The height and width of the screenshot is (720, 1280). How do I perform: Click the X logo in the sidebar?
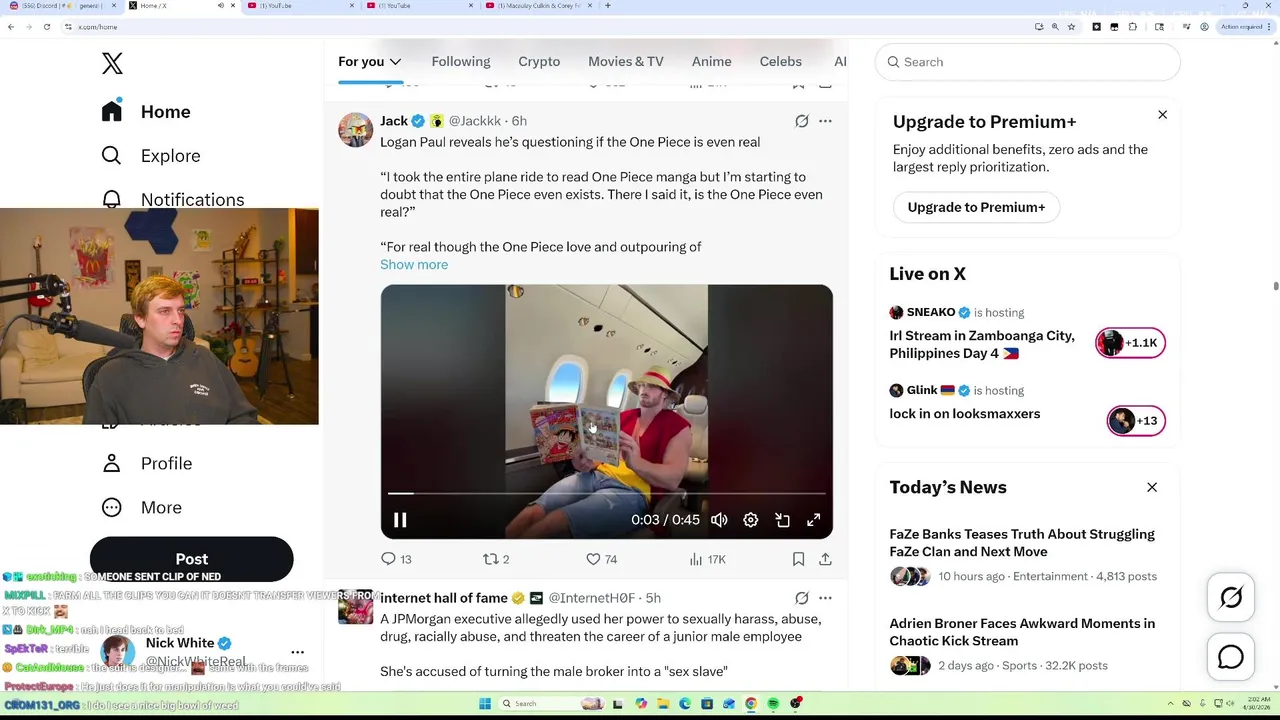click(x=112, y=63)
